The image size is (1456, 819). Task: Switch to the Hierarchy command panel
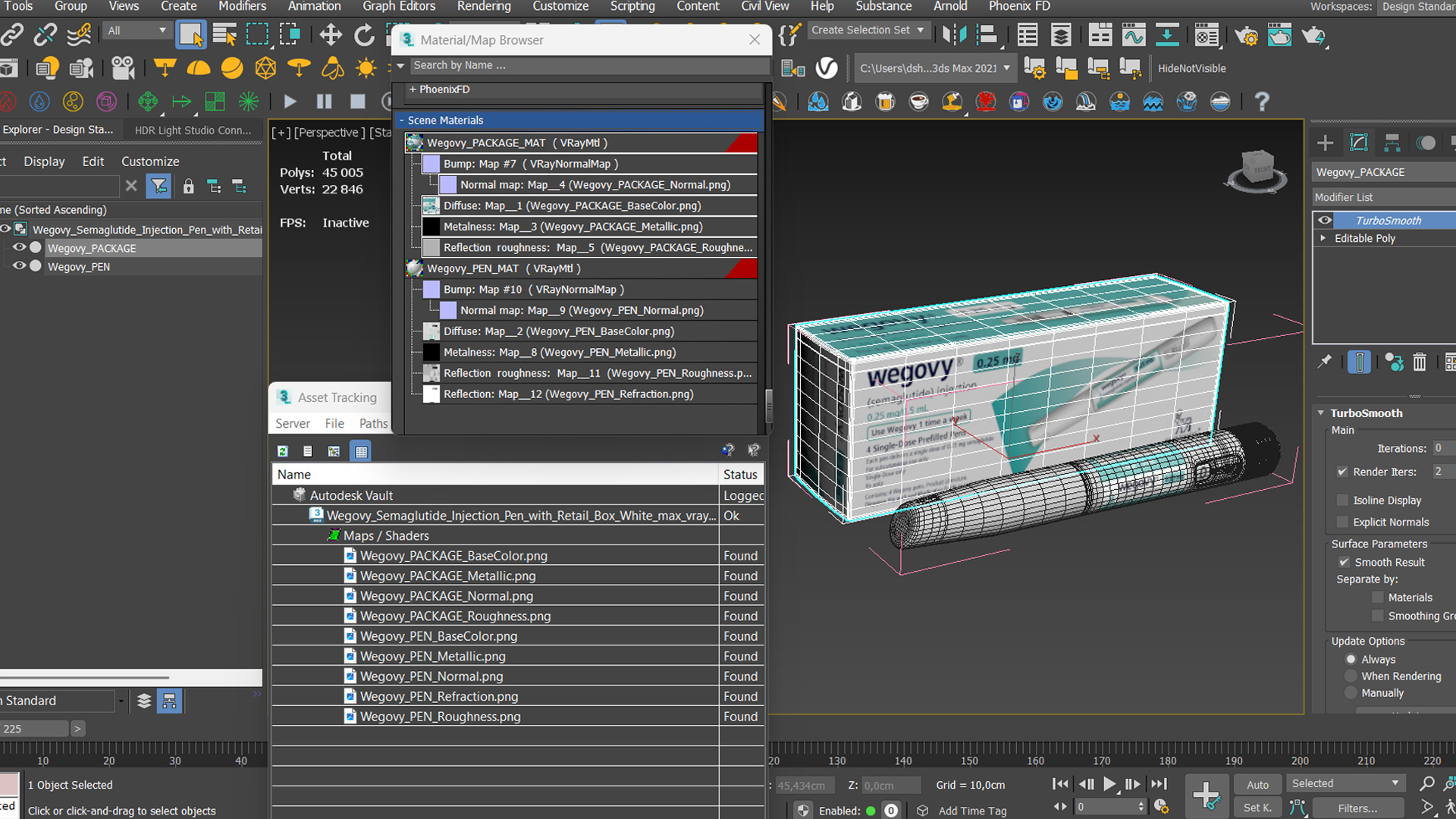(x=1392, y=143)
